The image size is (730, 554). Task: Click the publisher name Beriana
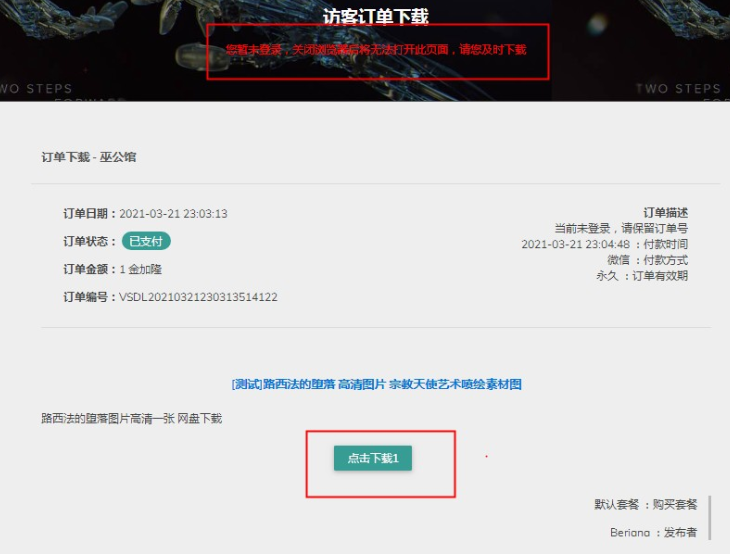click(630, 532)
